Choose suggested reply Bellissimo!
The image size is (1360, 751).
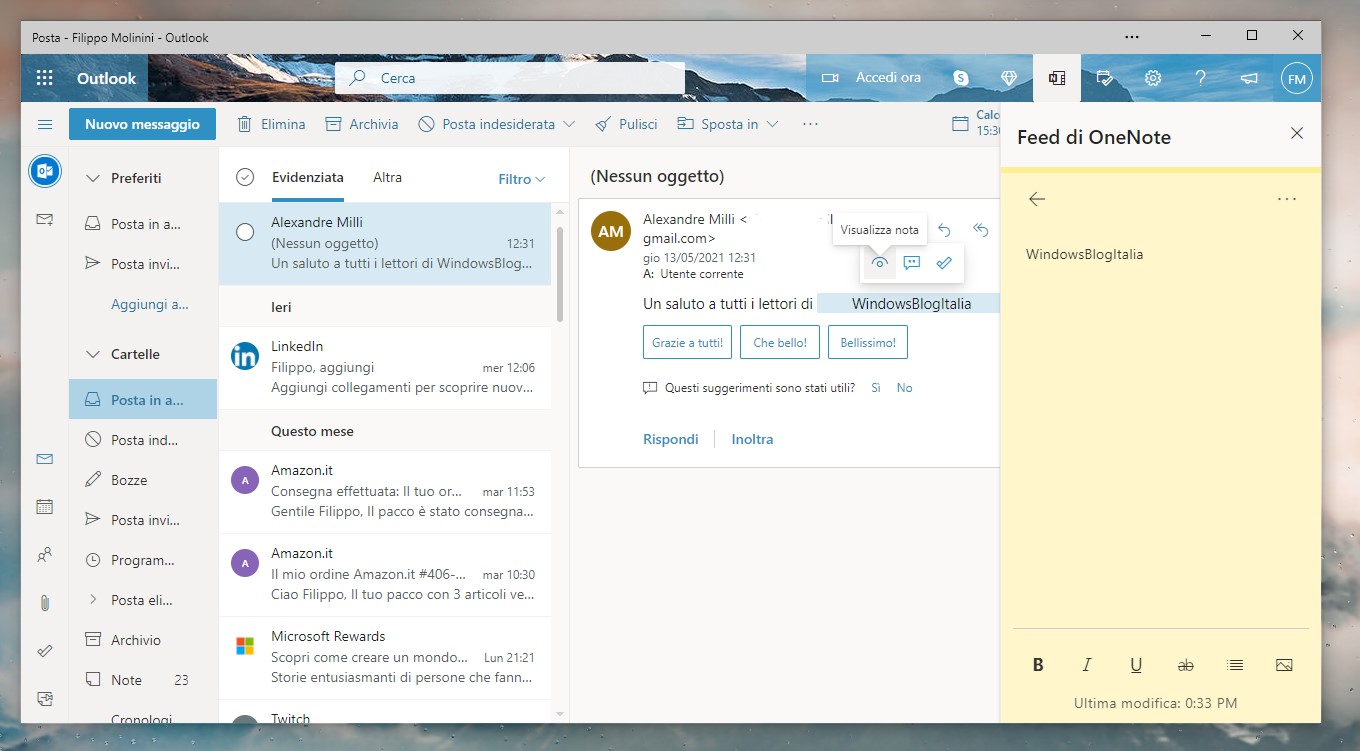coord(868,342)
